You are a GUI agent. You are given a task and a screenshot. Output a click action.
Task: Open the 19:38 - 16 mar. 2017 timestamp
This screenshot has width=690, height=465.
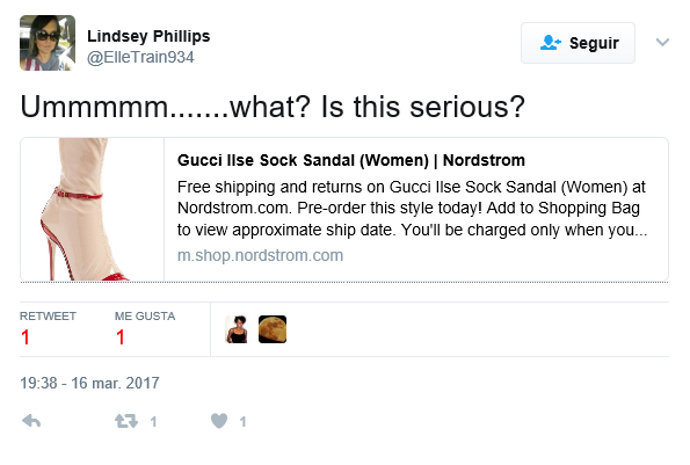click(89, 383)
